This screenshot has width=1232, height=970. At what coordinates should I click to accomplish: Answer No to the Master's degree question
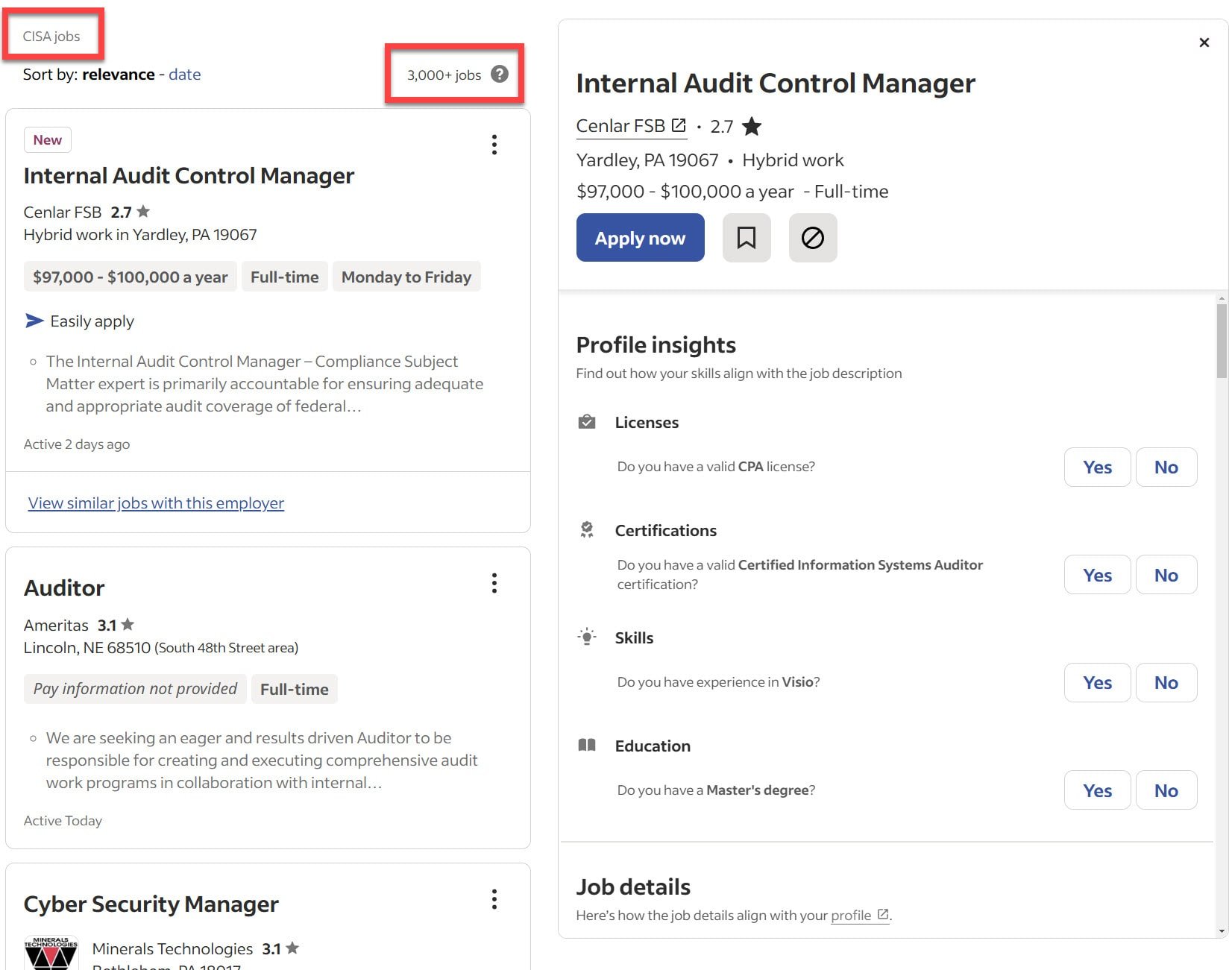coord(1166,790)
